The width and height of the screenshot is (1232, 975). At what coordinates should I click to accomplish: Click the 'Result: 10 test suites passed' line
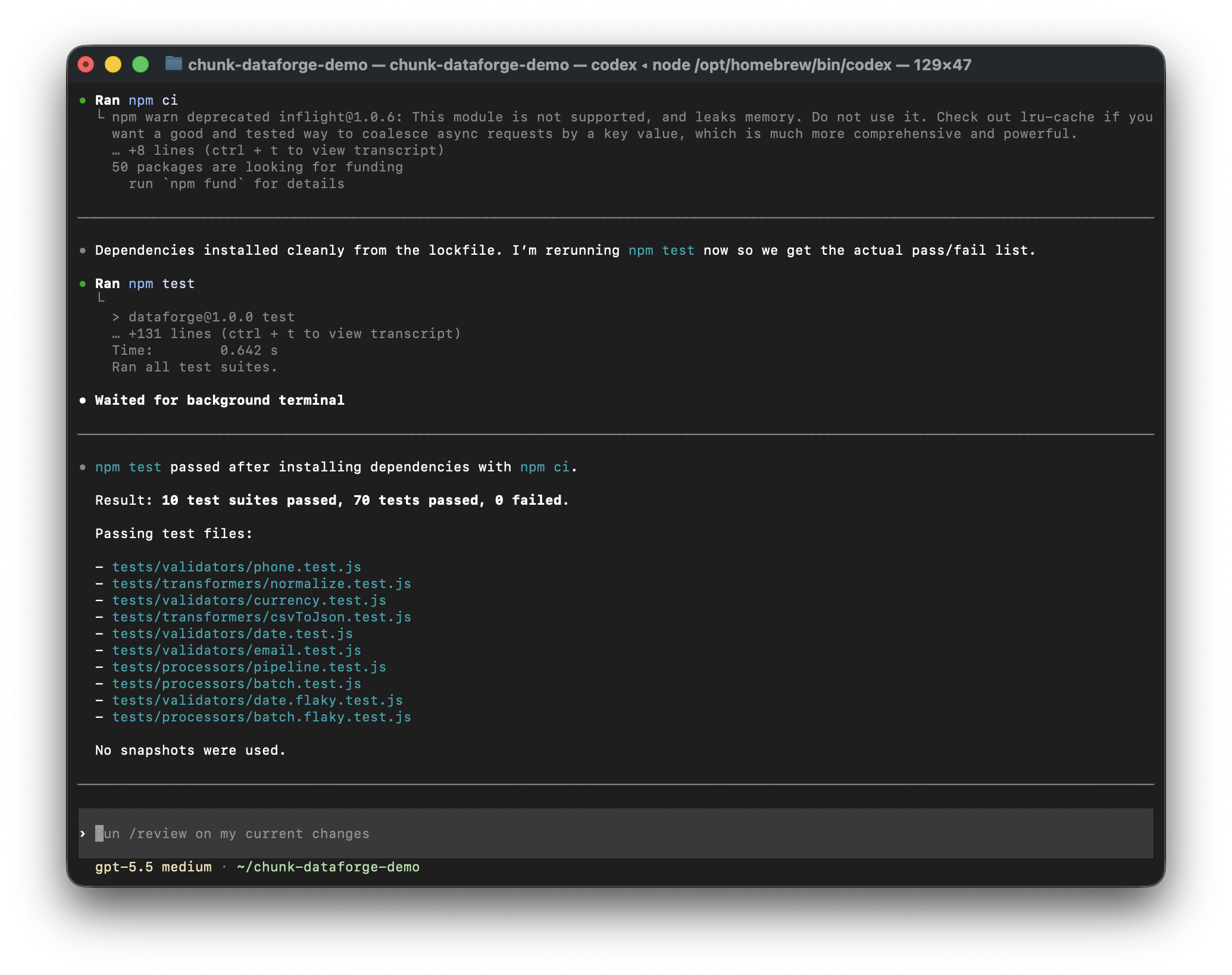332,500
